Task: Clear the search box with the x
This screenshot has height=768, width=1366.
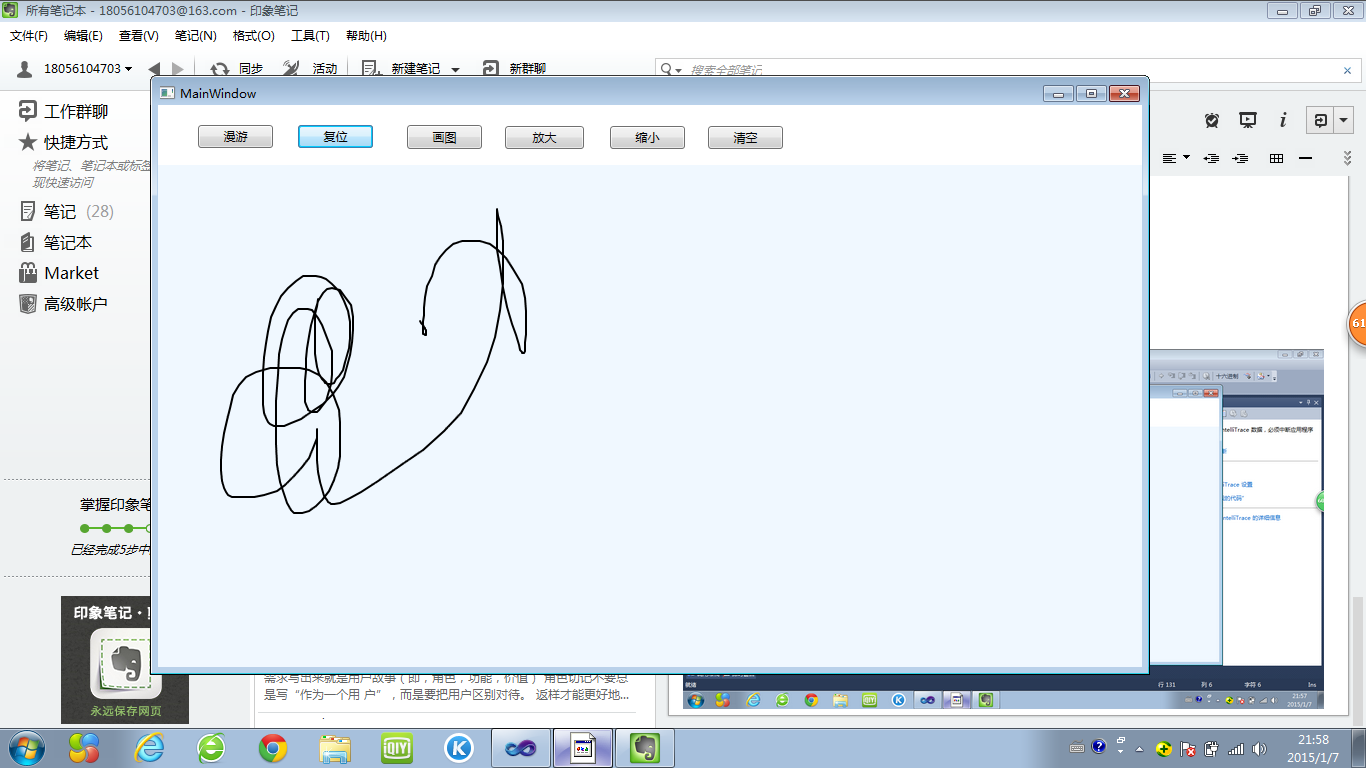Action: (1347, 70)
